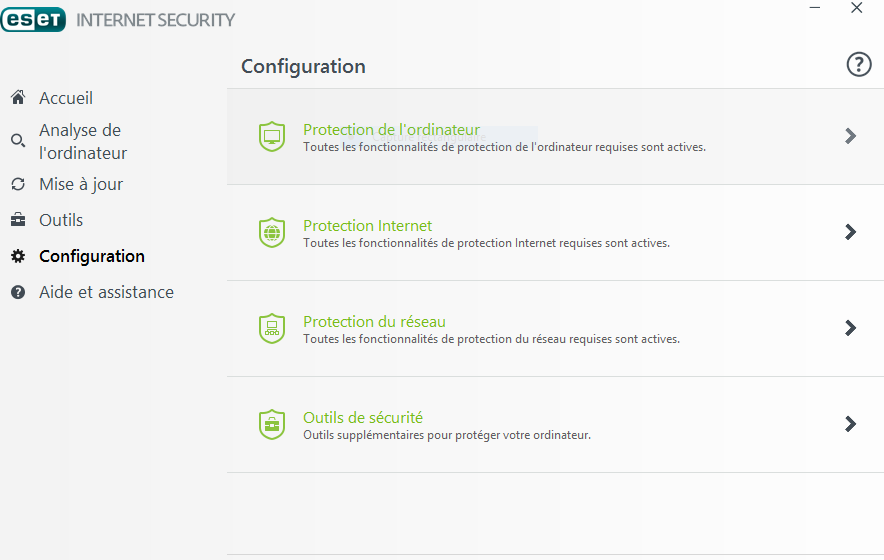Image resolution: width=884 pixels, height=560 pixels.
Task: Click the gear icon beside Configuration
Action: (x=18, y=256)
